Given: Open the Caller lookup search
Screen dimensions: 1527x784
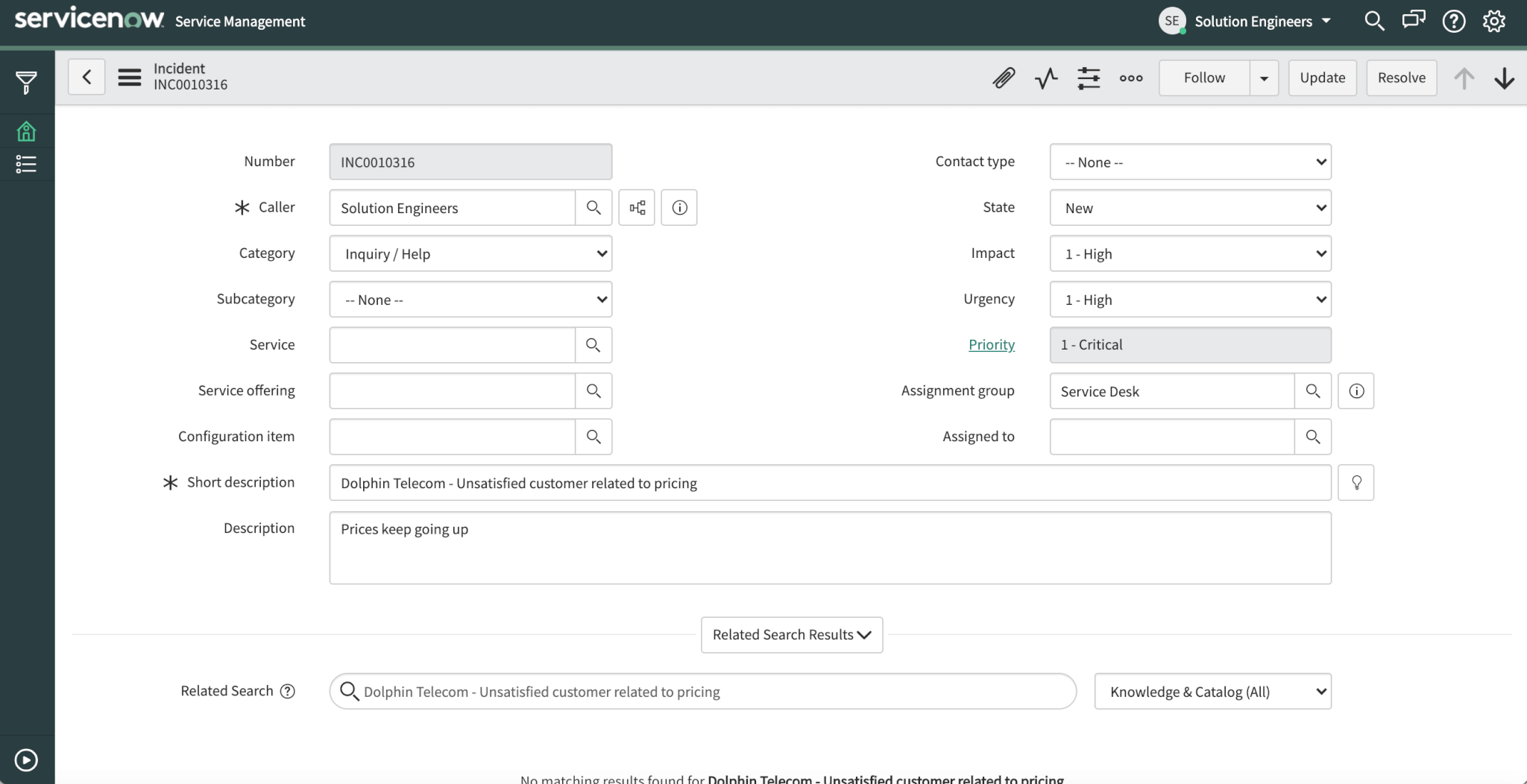Looking at the screenshot, I should click(593, 207).
